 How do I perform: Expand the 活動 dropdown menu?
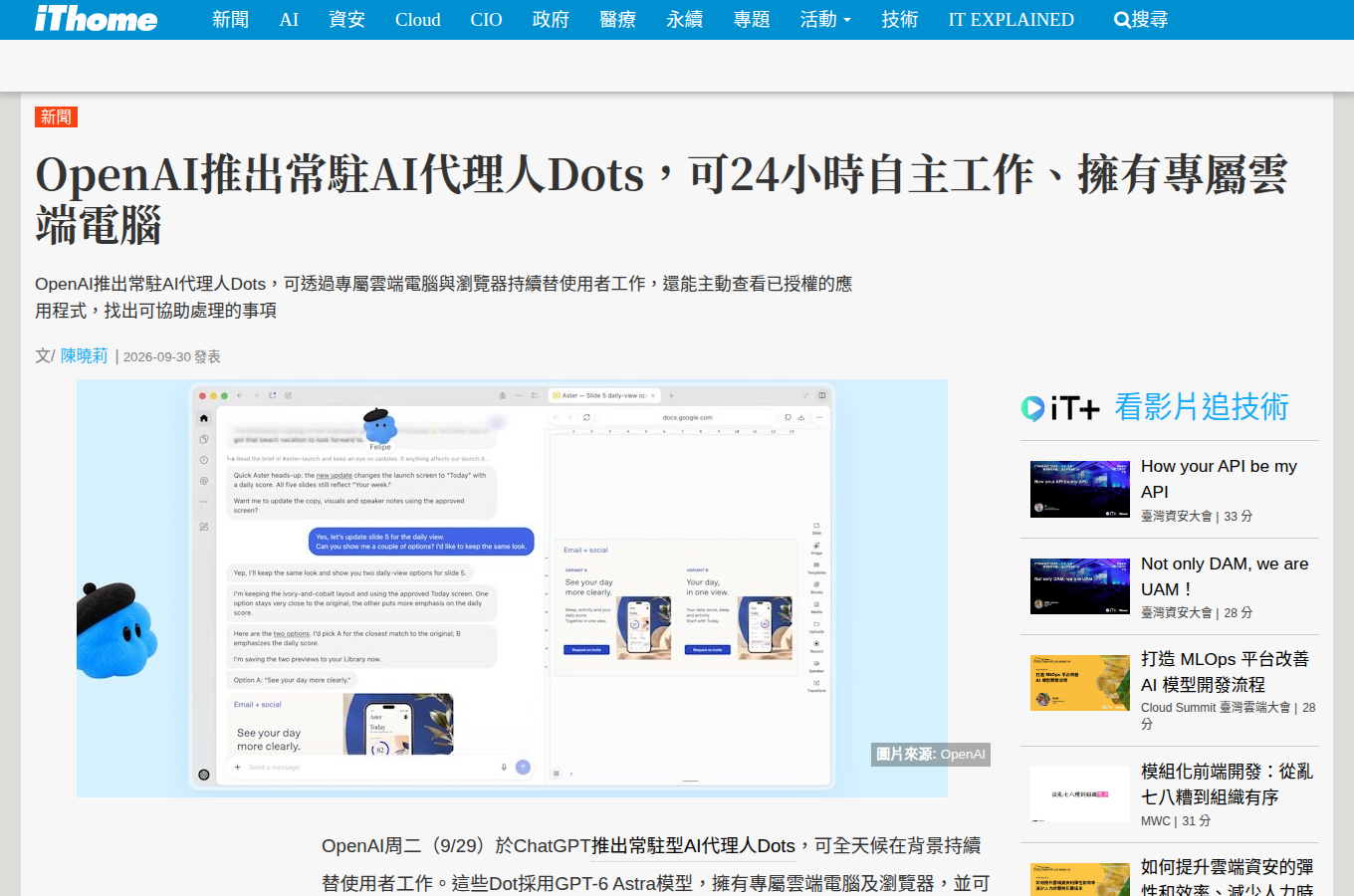click(825, 20)
